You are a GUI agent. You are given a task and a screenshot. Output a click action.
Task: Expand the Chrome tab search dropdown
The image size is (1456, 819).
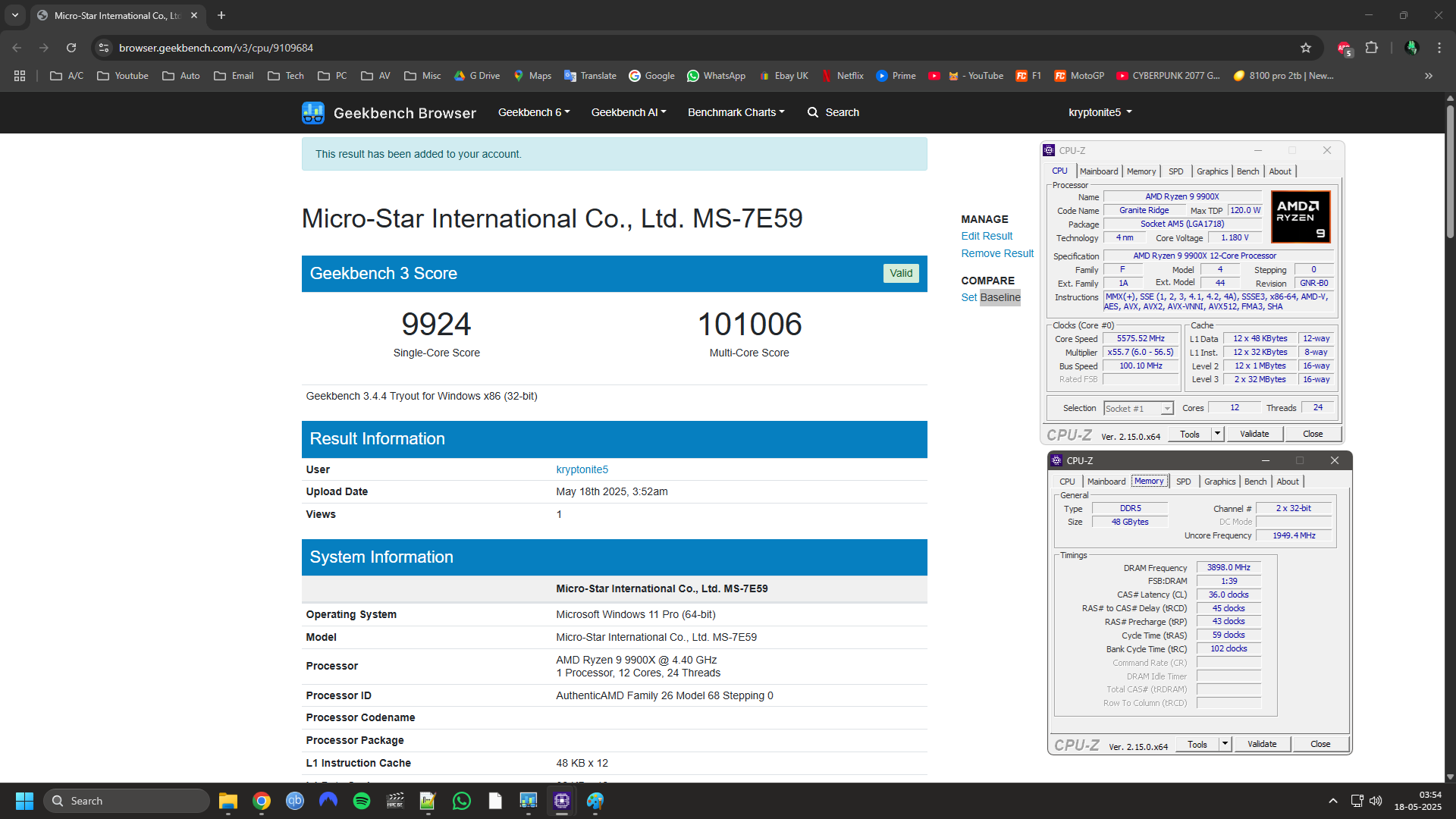click(x=15, y=15)
